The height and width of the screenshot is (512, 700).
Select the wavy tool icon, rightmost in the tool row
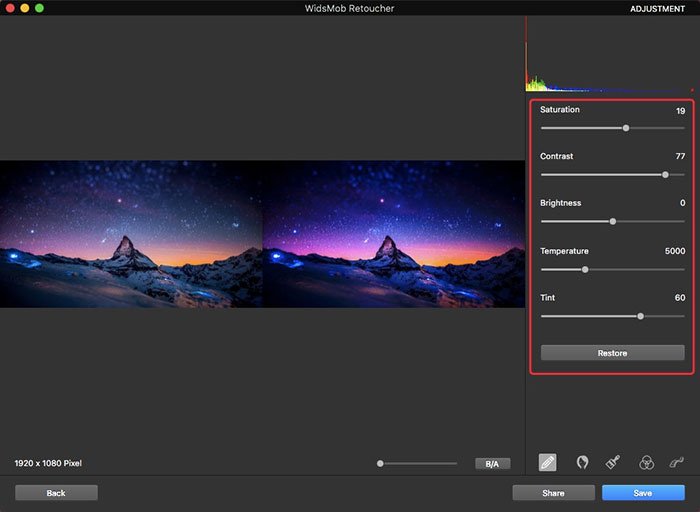click(x=677, y=462)
